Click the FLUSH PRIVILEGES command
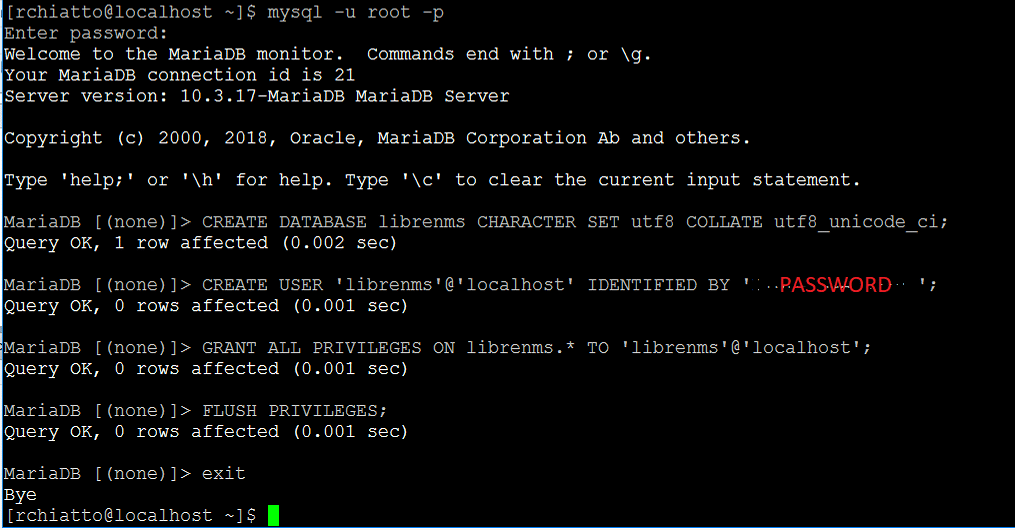The image size is (1015, 530). pyautogui.click(x=295, y=410)
